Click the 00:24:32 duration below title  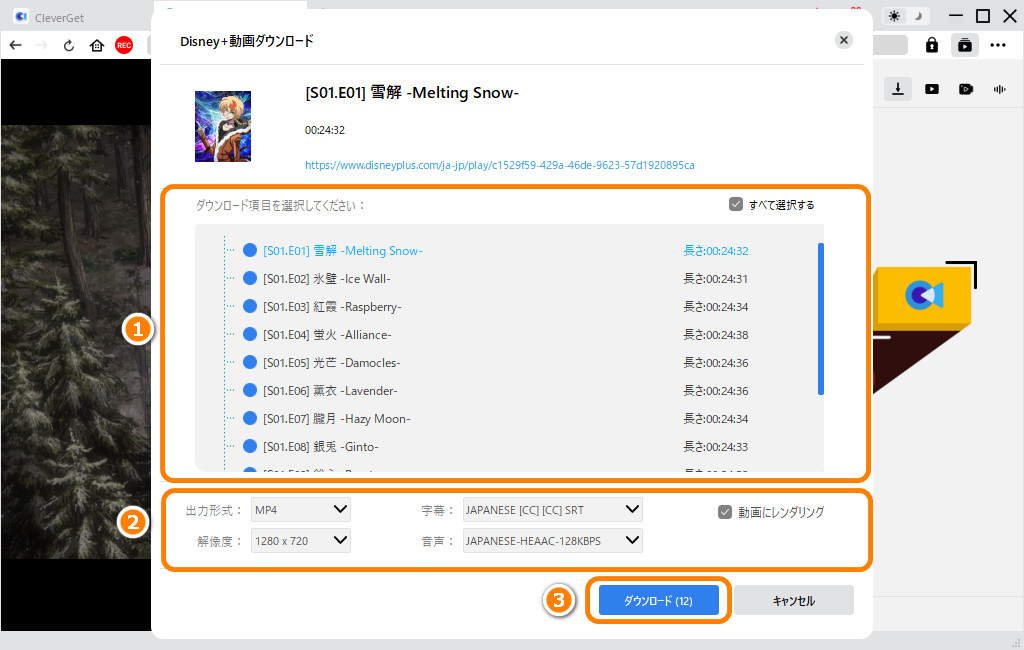point(325,130)
